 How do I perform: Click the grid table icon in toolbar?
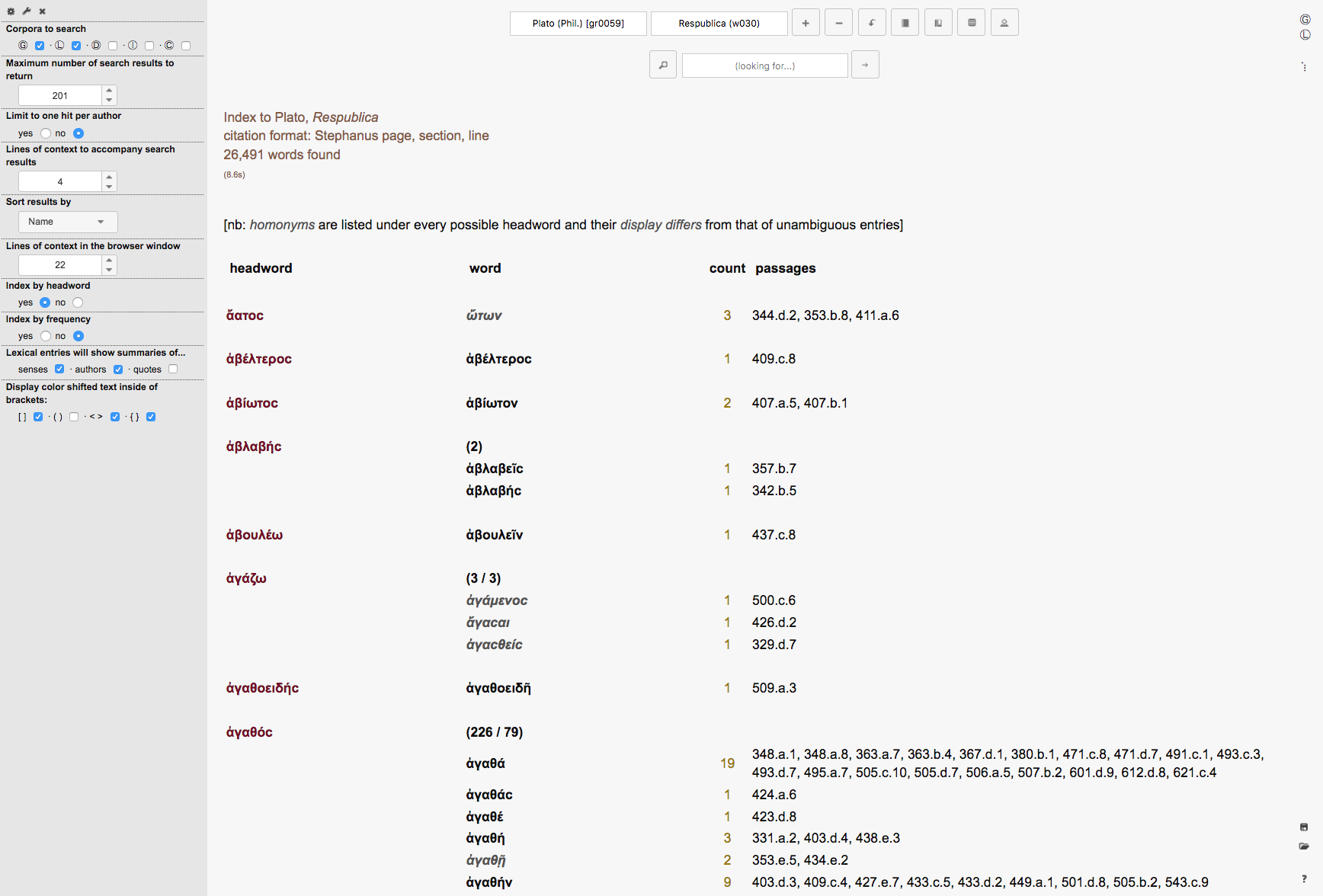click(972, 23)
